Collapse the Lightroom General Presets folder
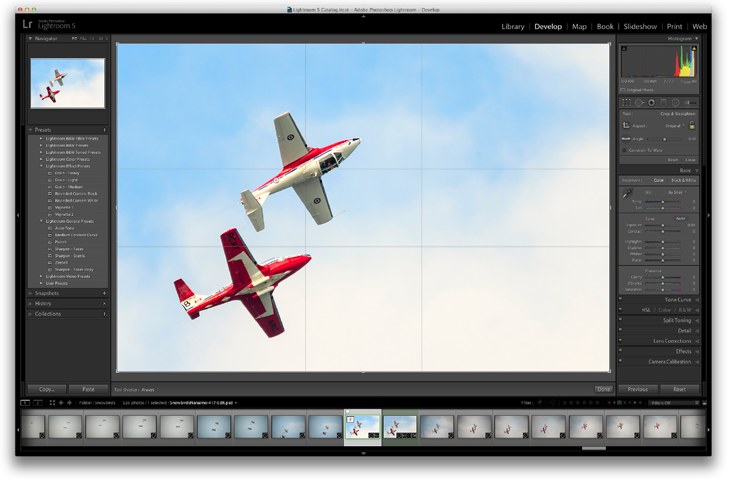731x483 pixels. tap(41, 221)
